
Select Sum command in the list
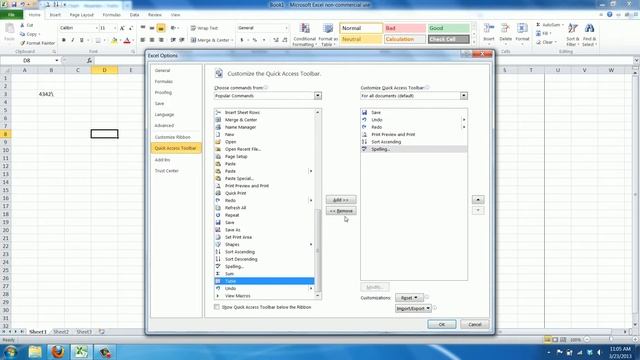(x=264, y=274)
